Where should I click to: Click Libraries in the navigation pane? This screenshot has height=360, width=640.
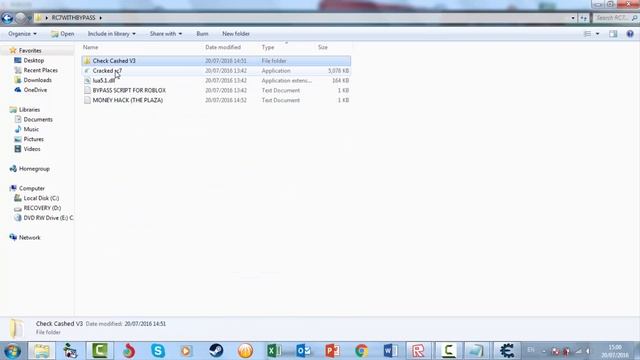pyautogui.click(x=29, y=110)
